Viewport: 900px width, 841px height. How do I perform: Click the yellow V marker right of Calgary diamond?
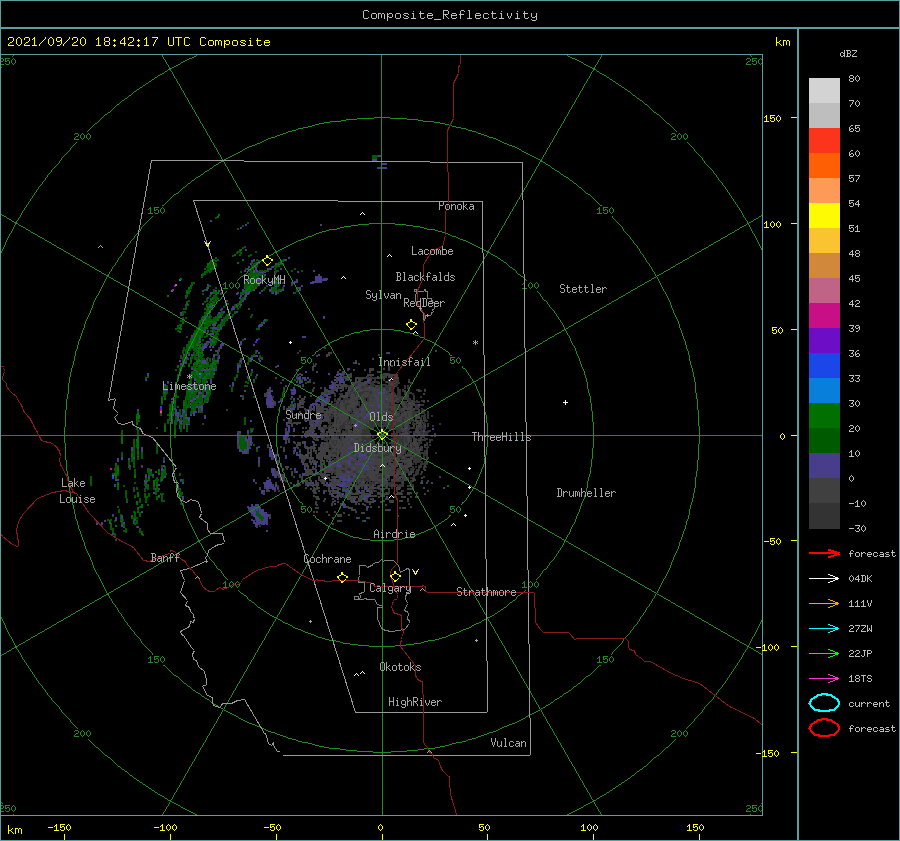[x=416, y=572]
